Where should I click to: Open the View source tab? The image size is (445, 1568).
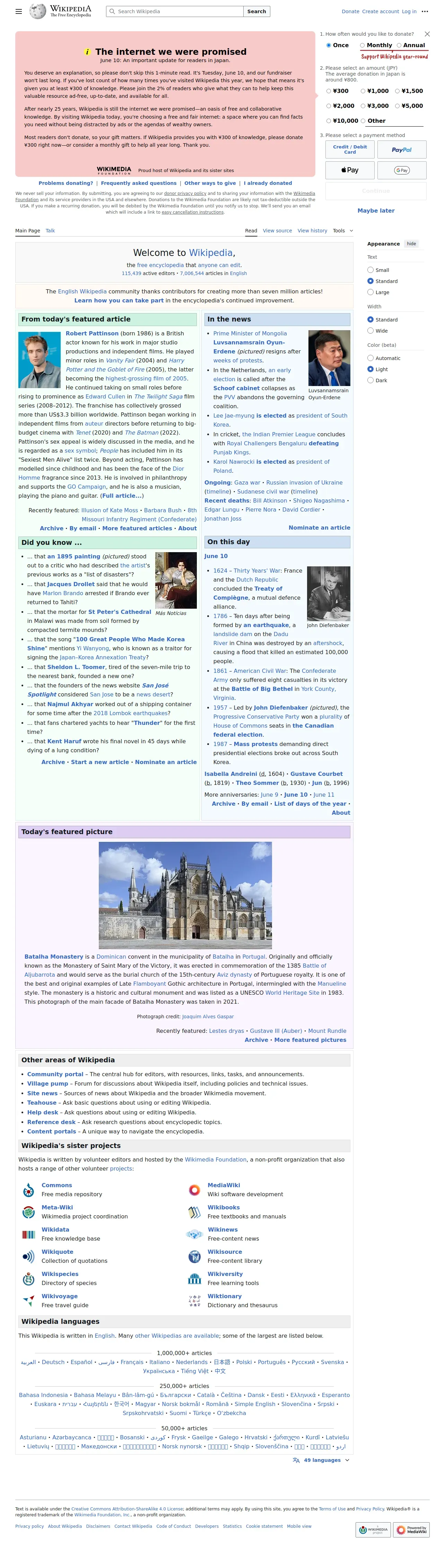[277, 231]
